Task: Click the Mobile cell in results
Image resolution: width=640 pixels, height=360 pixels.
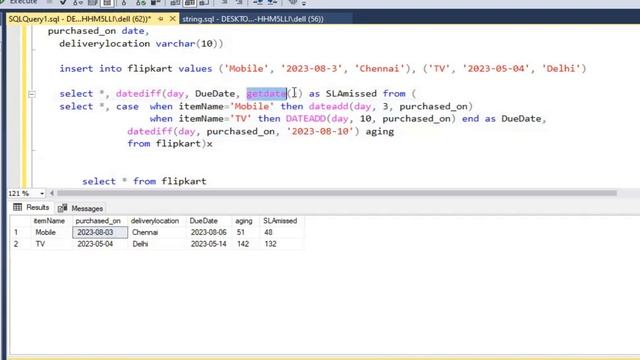Action: 45,232
